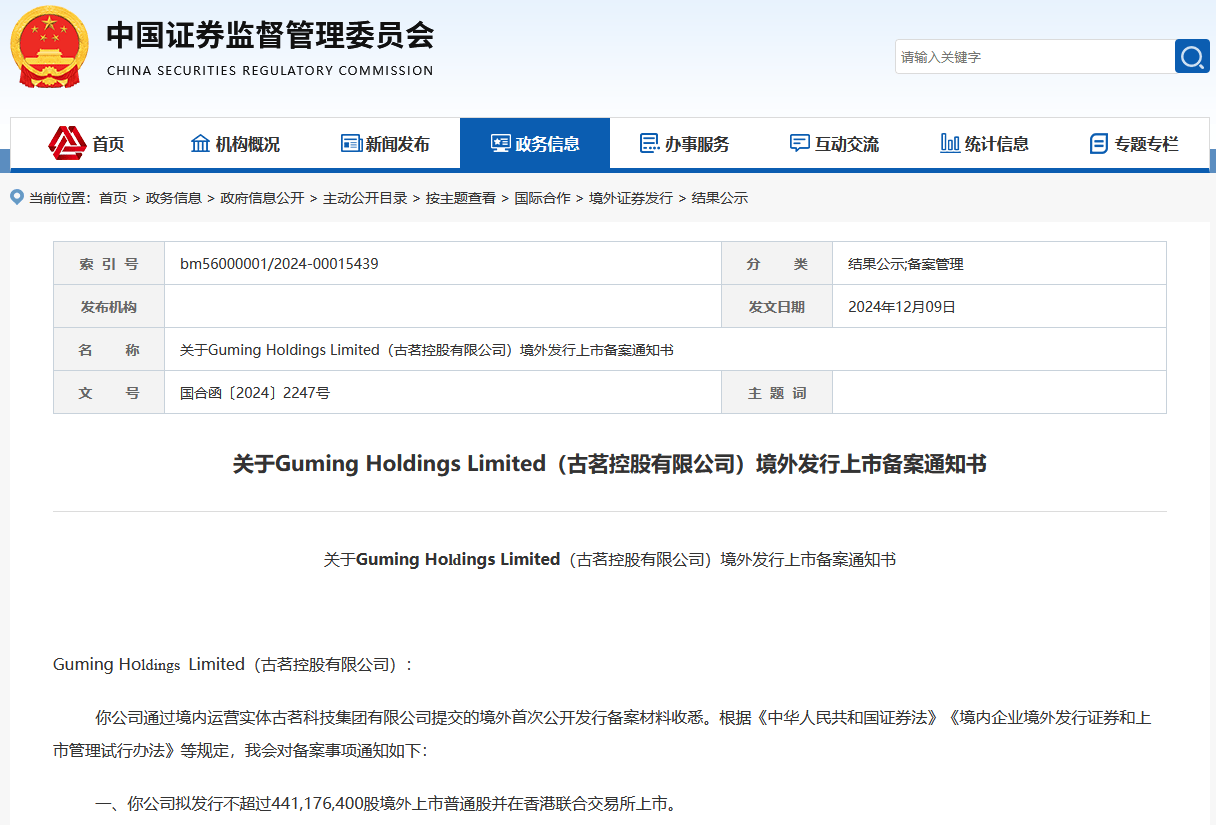Focus the keyword search input field
Image resolution: width=1216 pixels, height=825 pixels.
pyautogui.click(x=1034, y=57)
